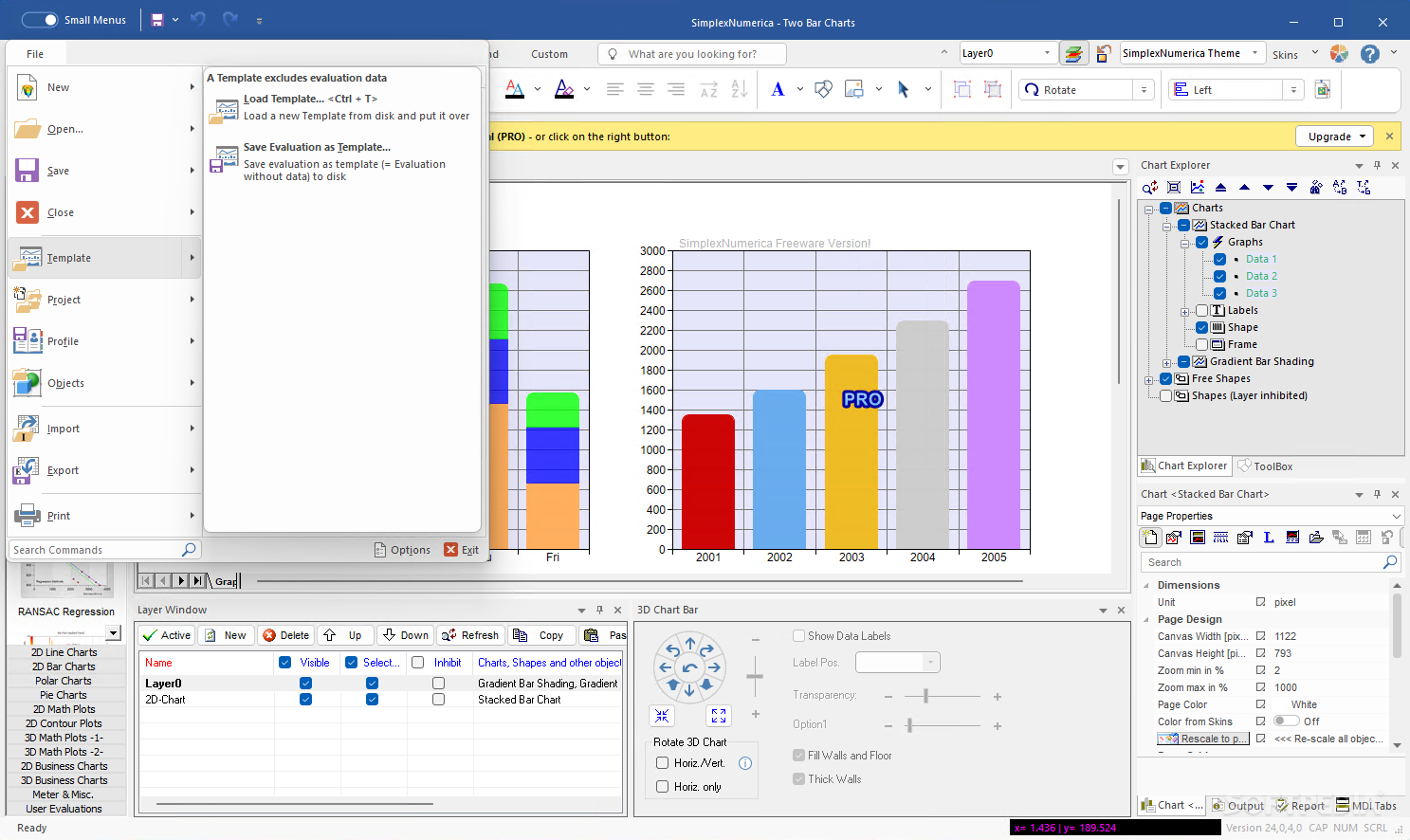Image resolution: width=1410 pixels, height=840 pixels.
Task: Click the save icon in quick access toolbar
Action: point(157,20)
